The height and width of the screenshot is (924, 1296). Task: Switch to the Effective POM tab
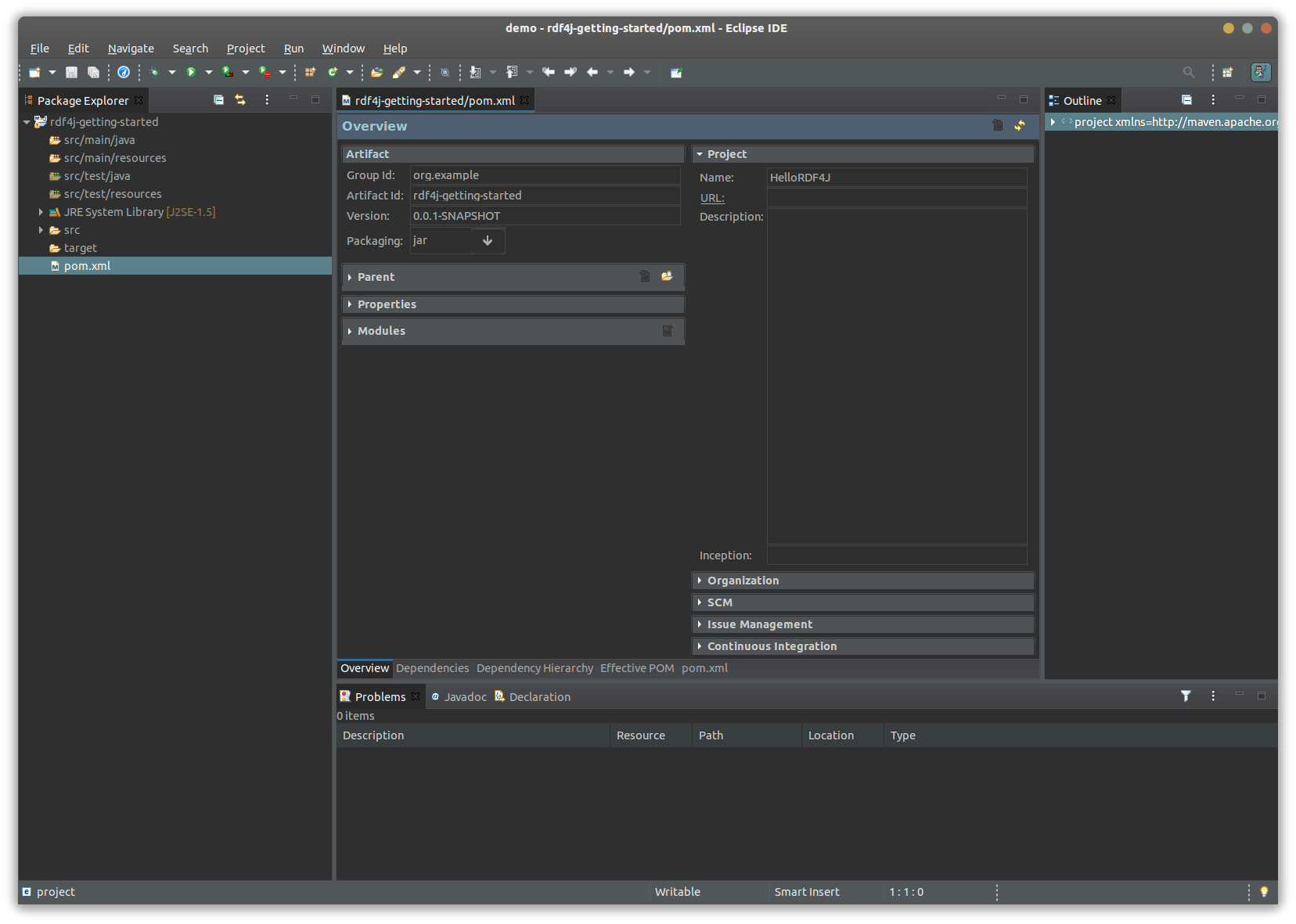[637, 668]
